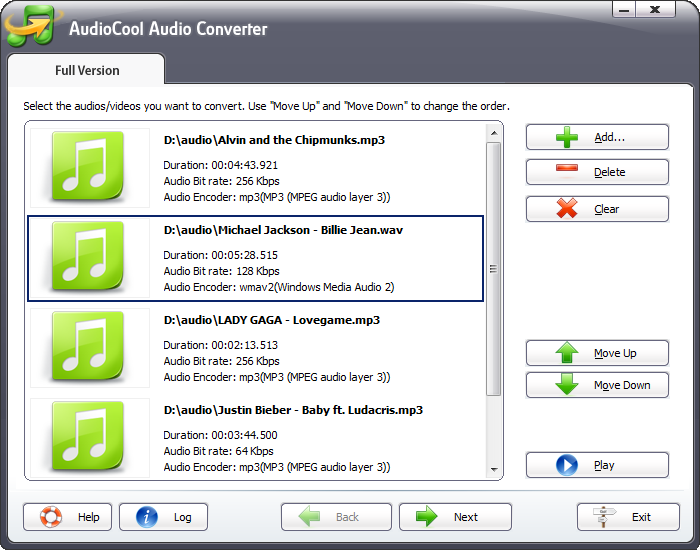Click the faded left arrow Back icon

[309, 517]
